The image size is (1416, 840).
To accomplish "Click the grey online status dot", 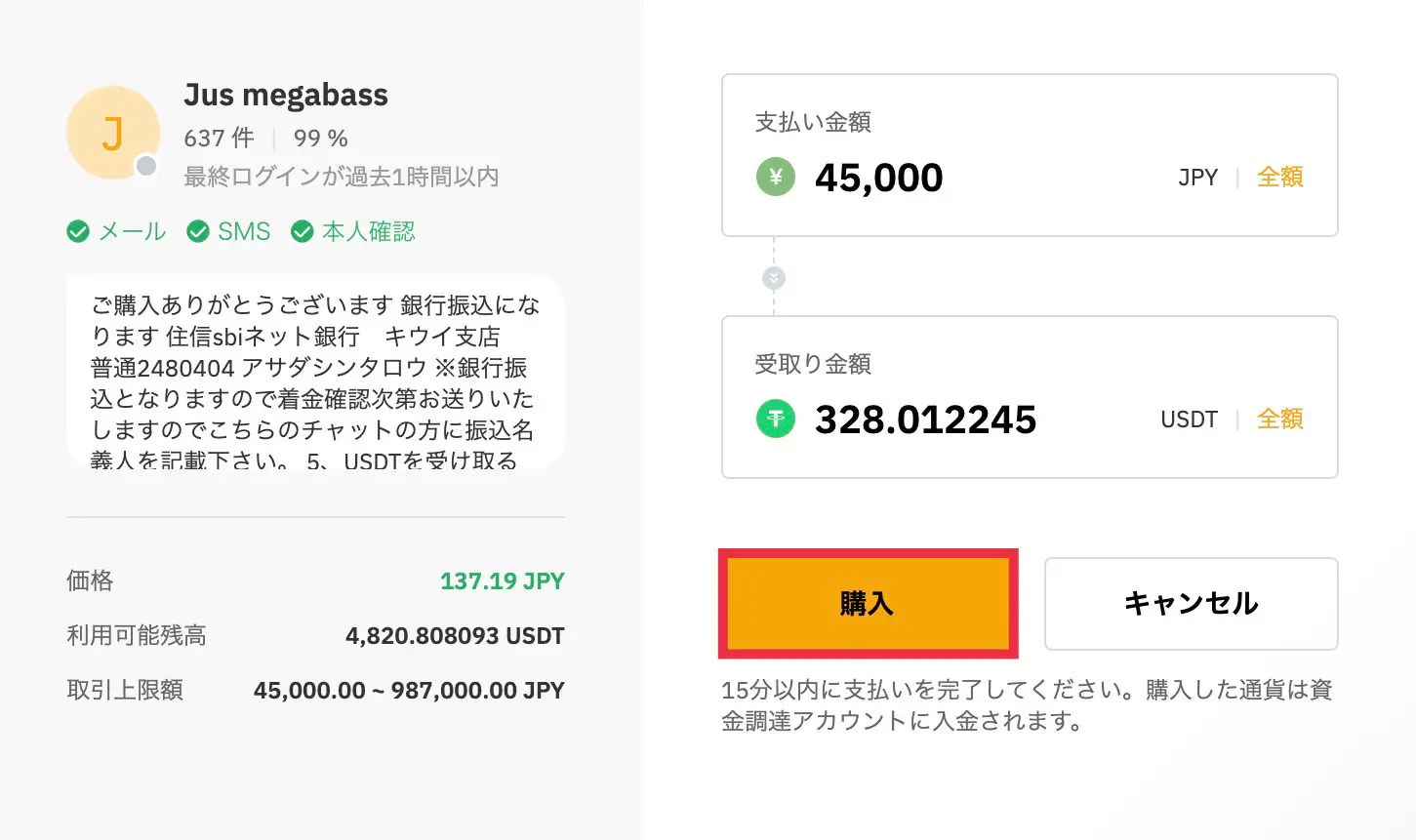I will (146, 166).
